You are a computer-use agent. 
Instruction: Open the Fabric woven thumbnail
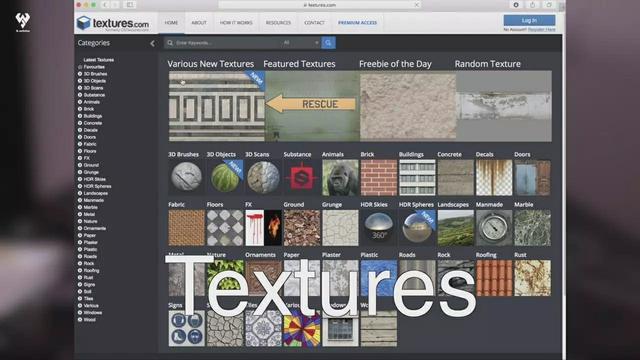coord(186,228)
